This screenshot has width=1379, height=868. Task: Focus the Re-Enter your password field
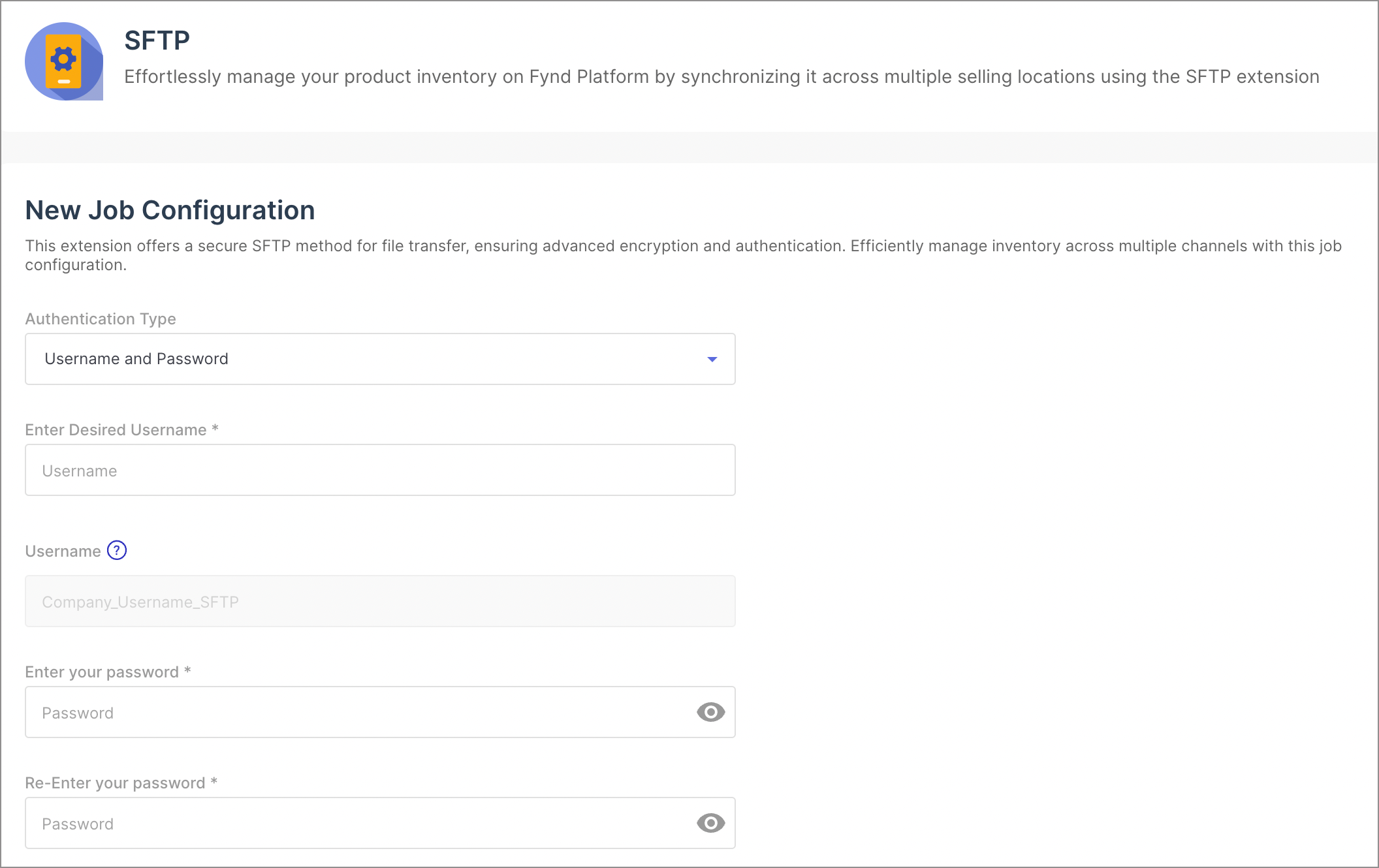point(380,823)
